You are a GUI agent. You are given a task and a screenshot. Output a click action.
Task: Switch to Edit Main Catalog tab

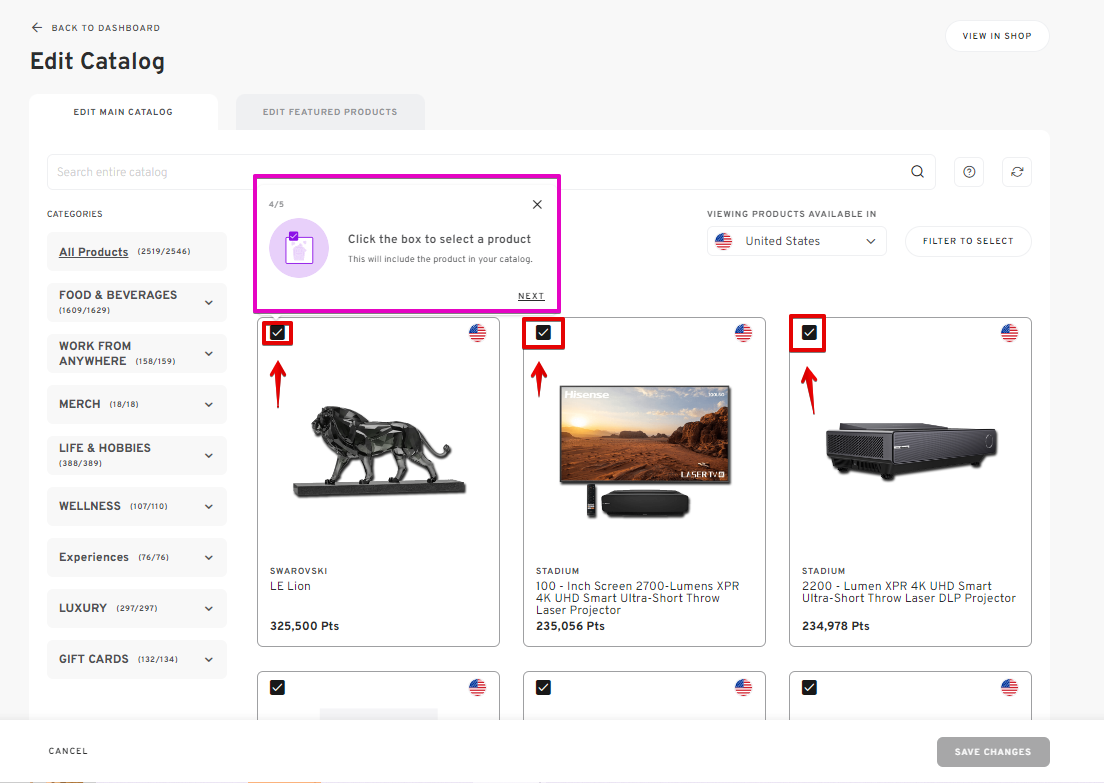[x=123, y=112]
